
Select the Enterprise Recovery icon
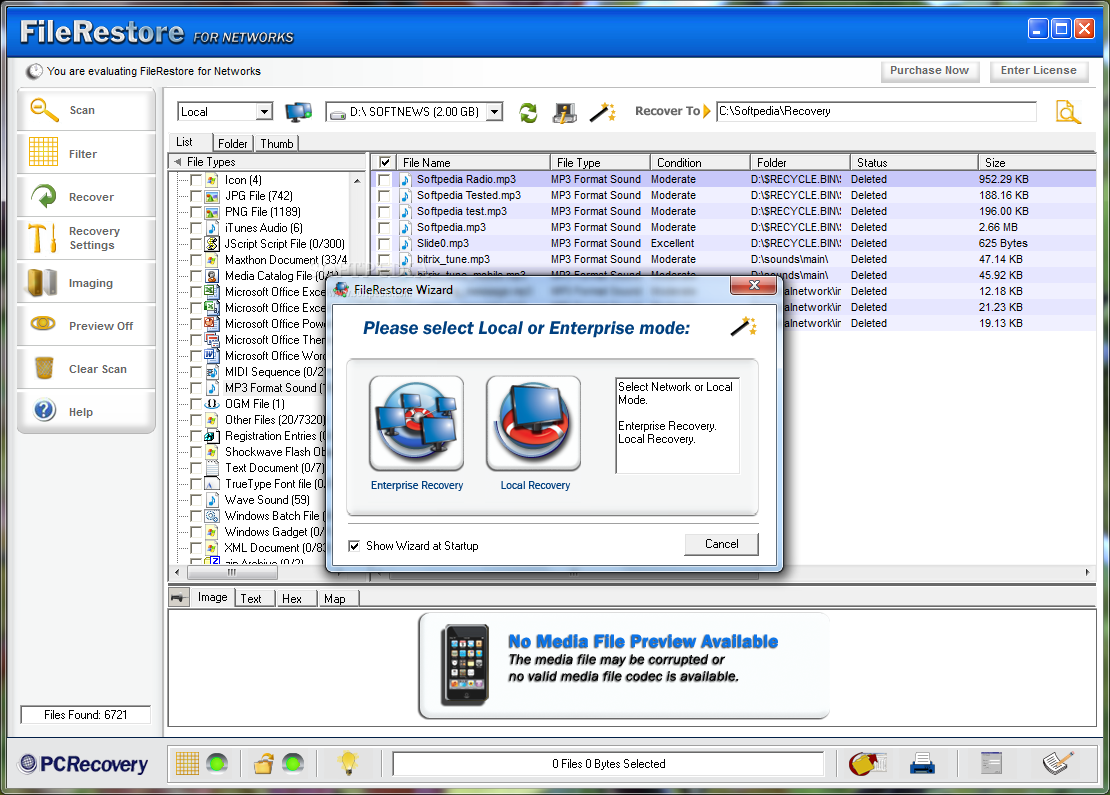point(416,423)
